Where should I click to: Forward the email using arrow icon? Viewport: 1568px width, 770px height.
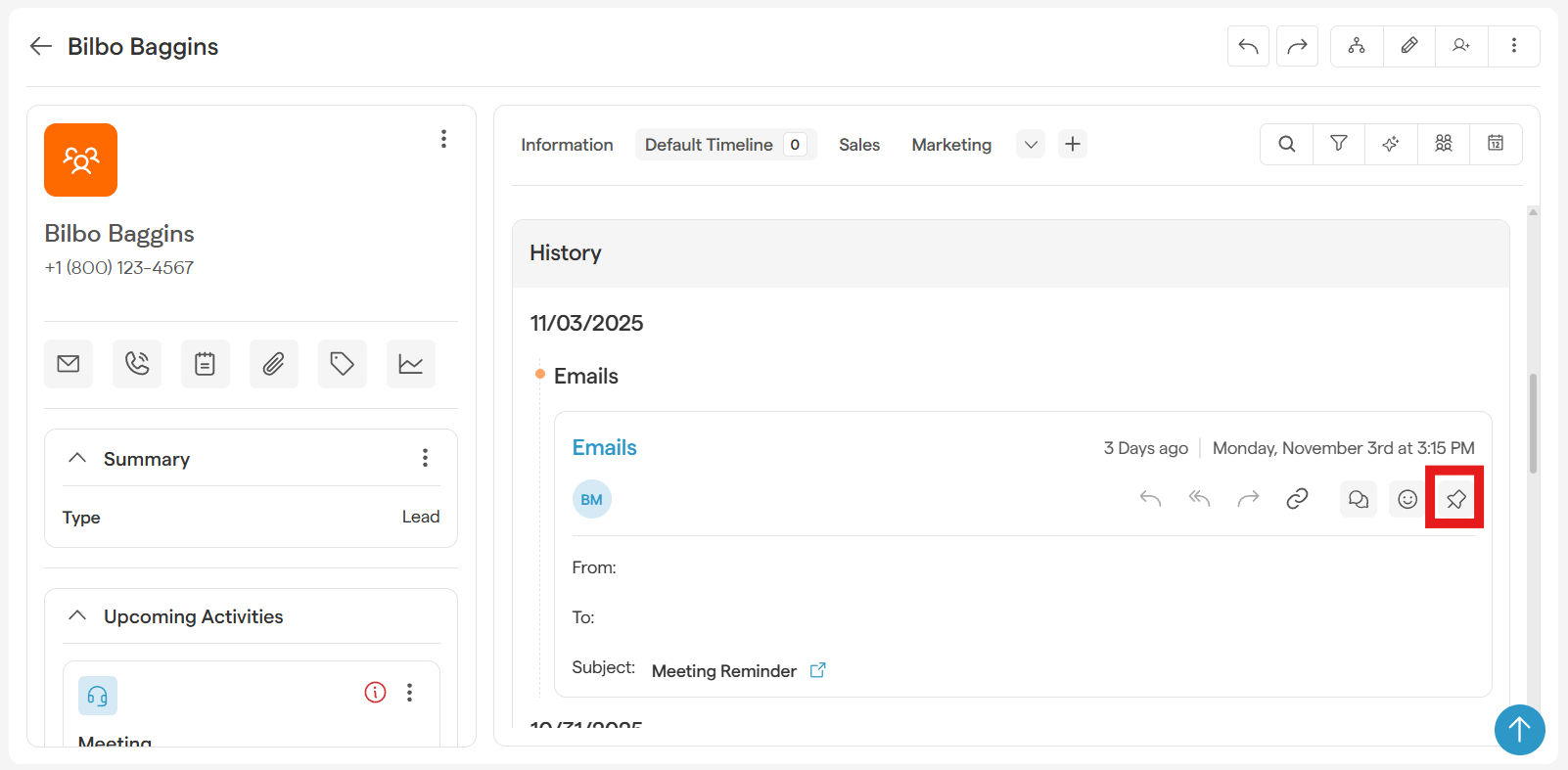[x=1248, y=499]
